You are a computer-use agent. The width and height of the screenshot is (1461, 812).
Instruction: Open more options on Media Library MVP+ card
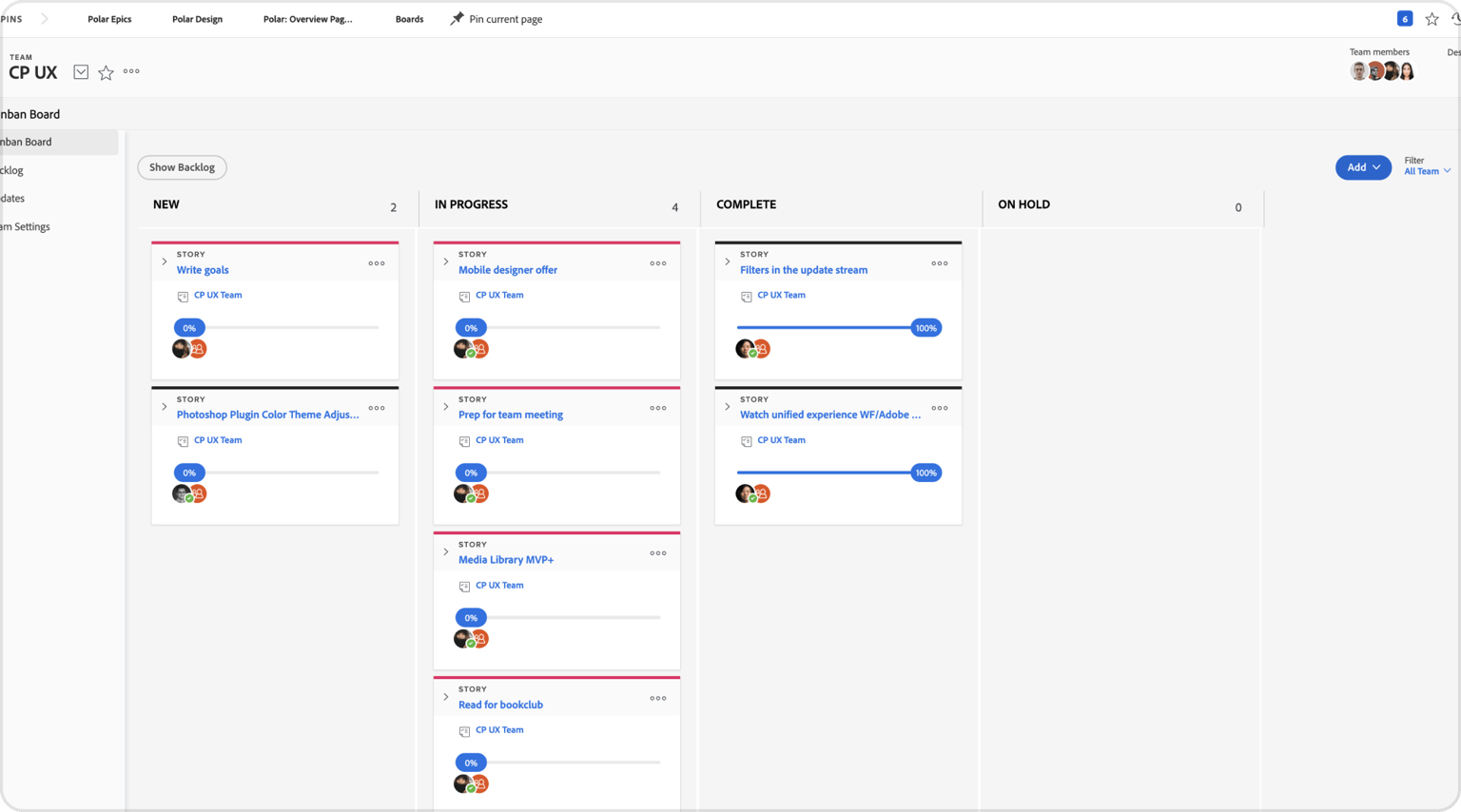pyautogui.click(x=658, y=553)
